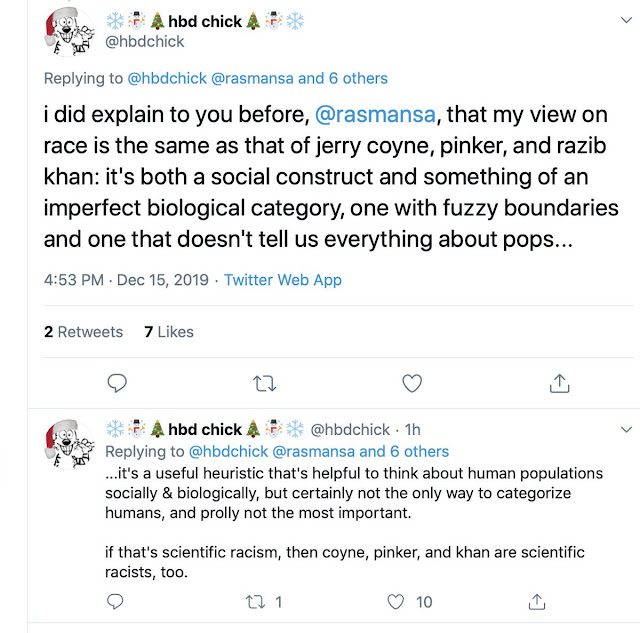View the 2 Retweets list
640x633 pixels.
coord(83,332)
